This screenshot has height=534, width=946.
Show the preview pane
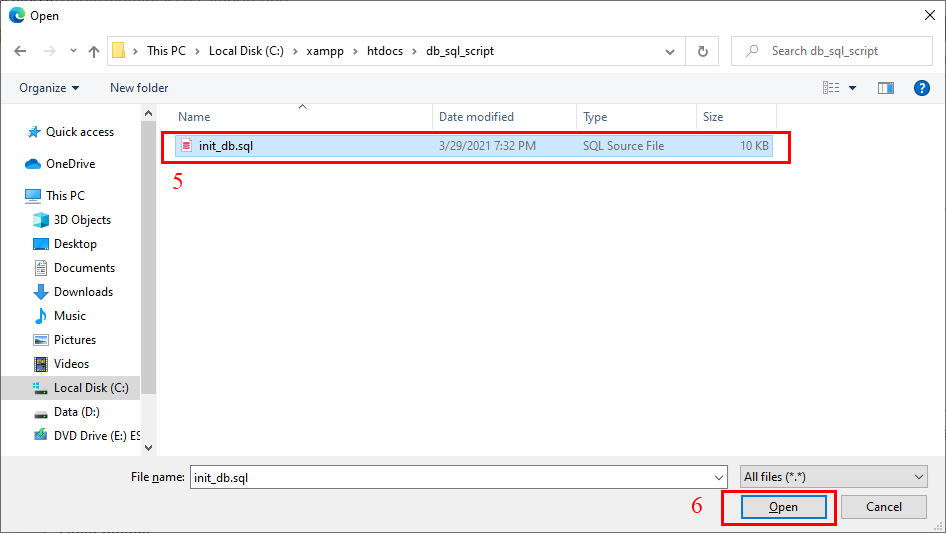[886, 88]
